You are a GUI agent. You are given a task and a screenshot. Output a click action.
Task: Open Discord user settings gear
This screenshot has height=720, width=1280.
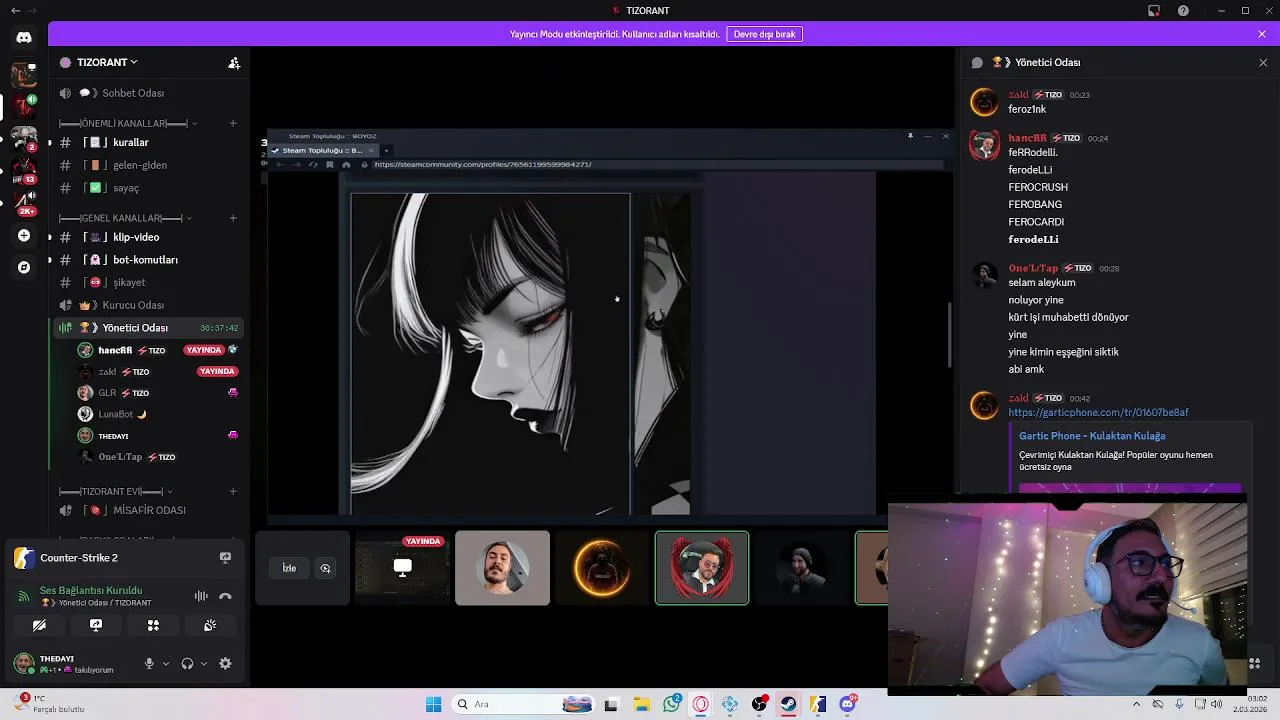tap(225, 663)
